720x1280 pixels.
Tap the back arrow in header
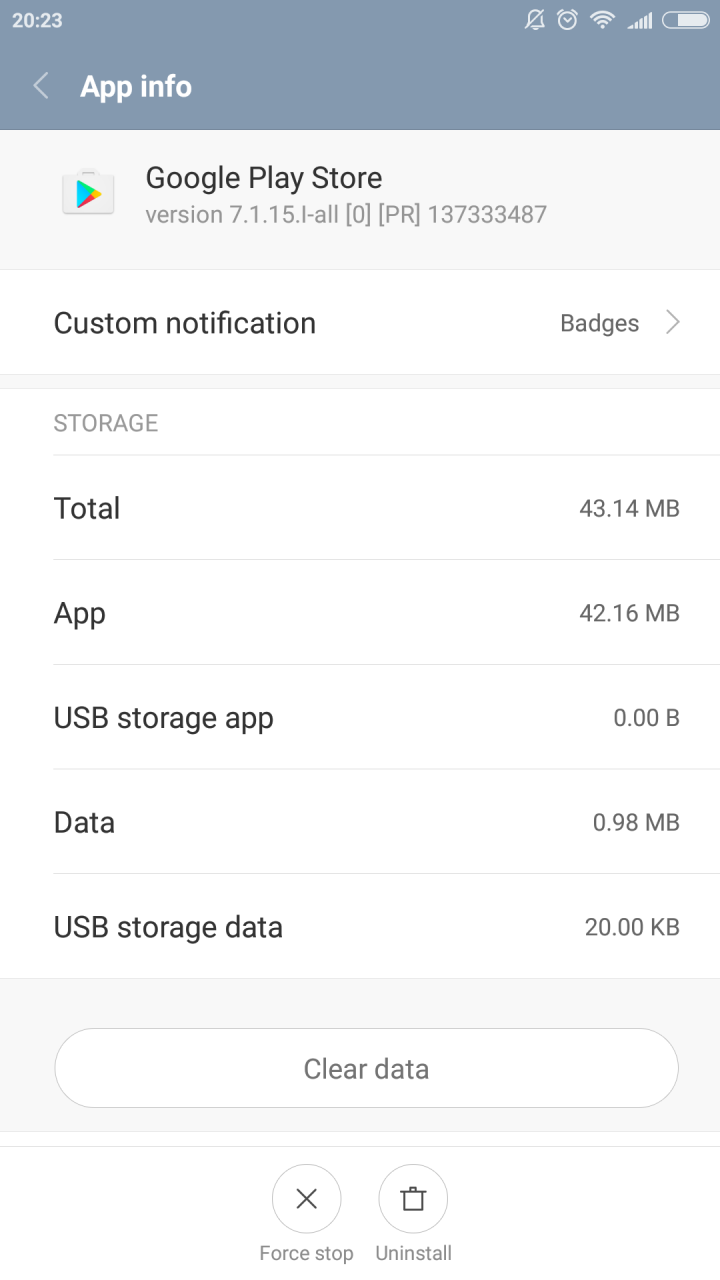pyautogui.click(x=41, y=86)
